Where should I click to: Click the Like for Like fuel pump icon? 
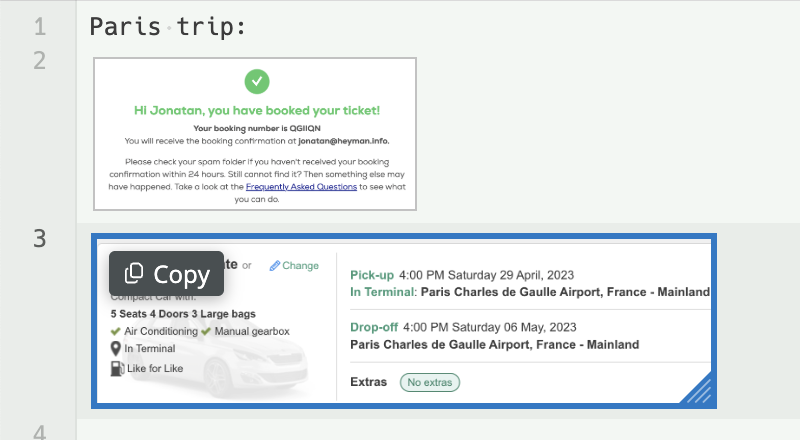(117, 368)
